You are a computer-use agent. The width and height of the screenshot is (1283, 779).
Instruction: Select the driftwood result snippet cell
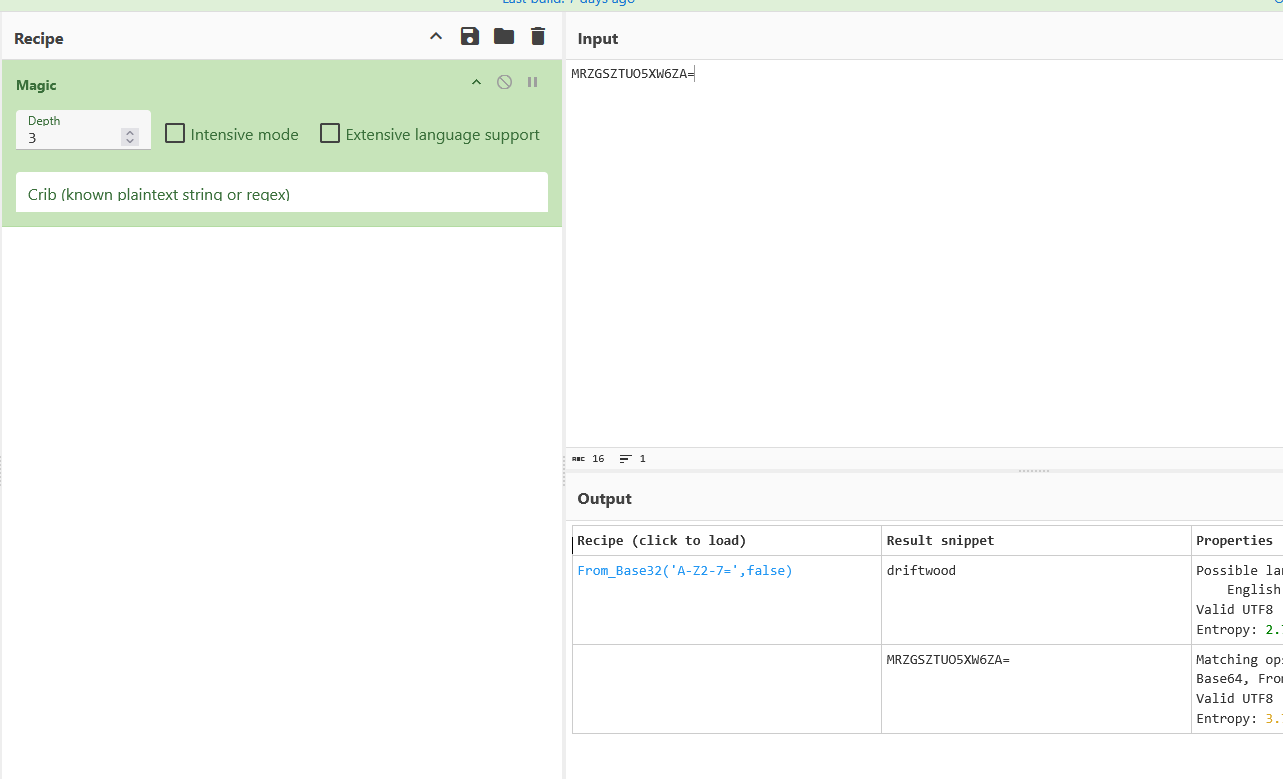tap(1036, 600)
